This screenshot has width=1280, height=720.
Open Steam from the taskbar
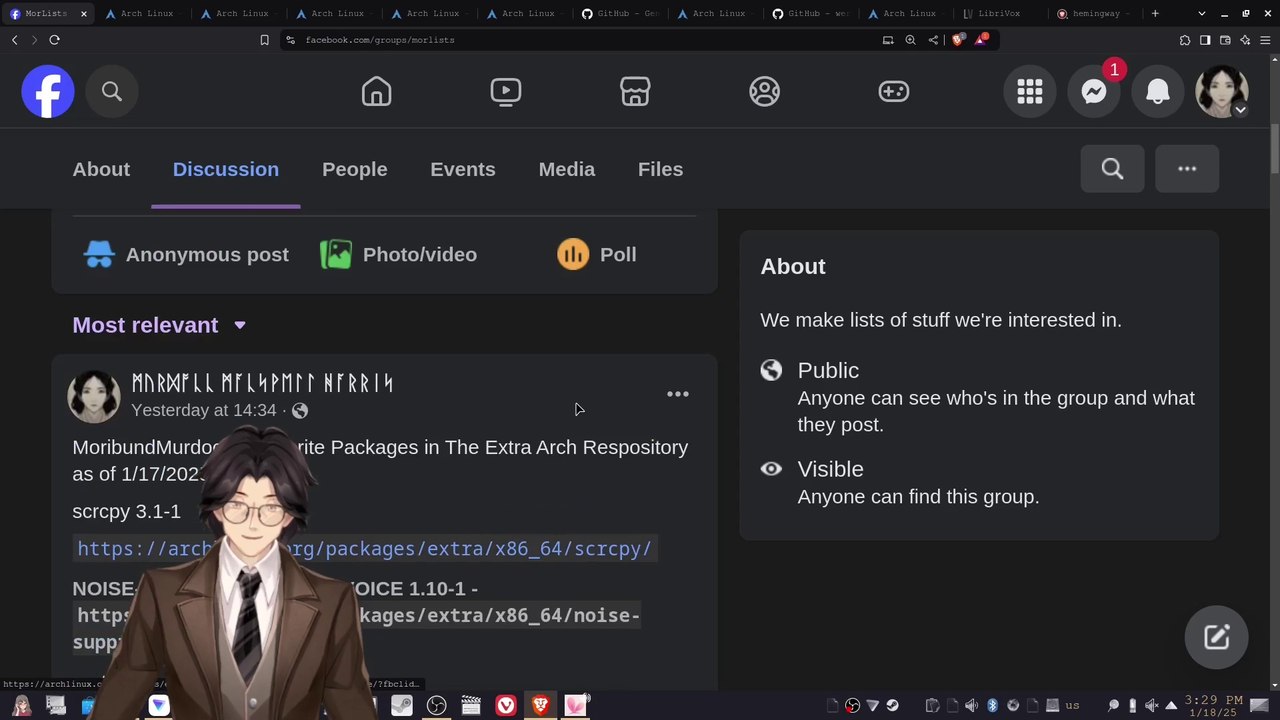click(x=402, y=706)
